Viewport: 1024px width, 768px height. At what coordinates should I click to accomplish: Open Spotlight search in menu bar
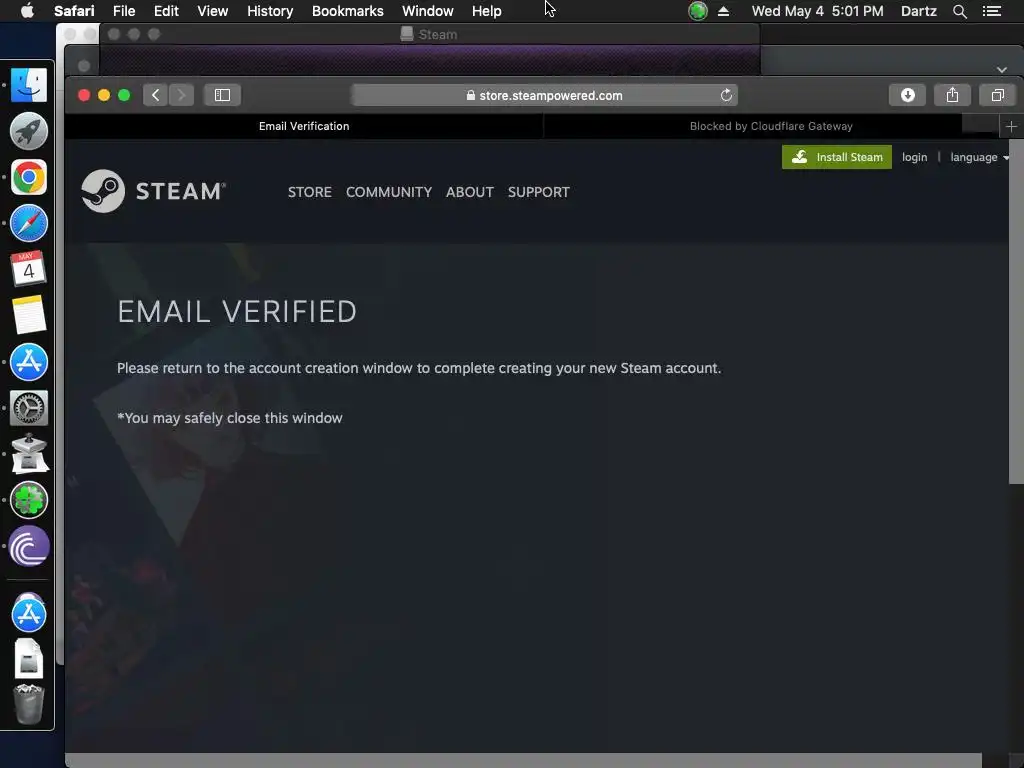959,11
